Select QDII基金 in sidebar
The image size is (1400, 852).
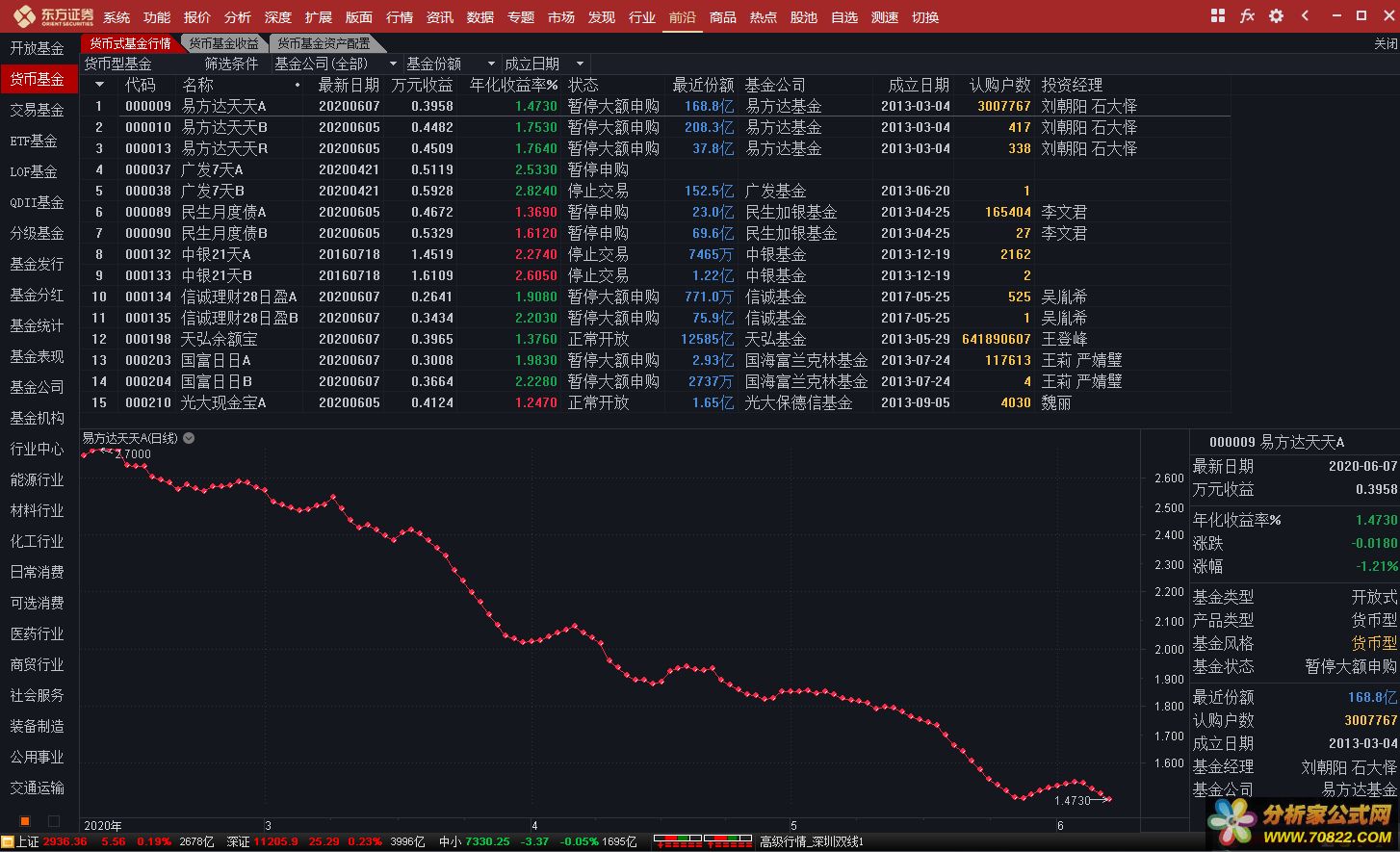(x=38, y=202)
